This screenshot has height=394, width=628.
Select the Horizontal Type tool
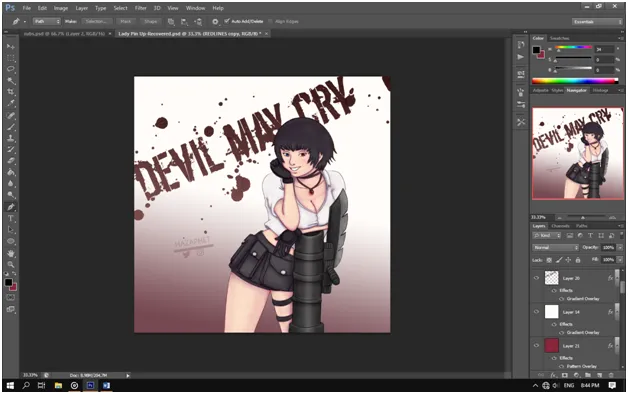tap(11, 219)
